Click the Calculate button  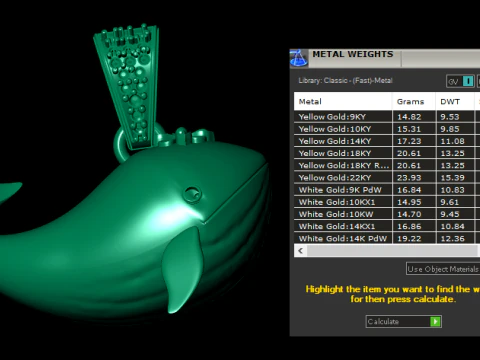click(x=404, y=321)
